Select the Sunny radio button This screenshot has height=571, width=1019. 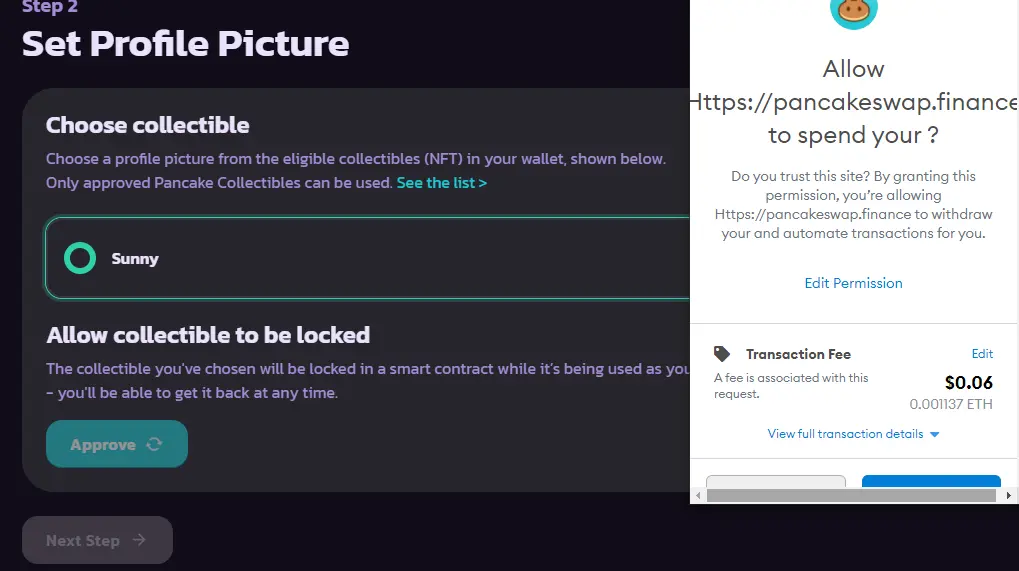coord(80,258)
